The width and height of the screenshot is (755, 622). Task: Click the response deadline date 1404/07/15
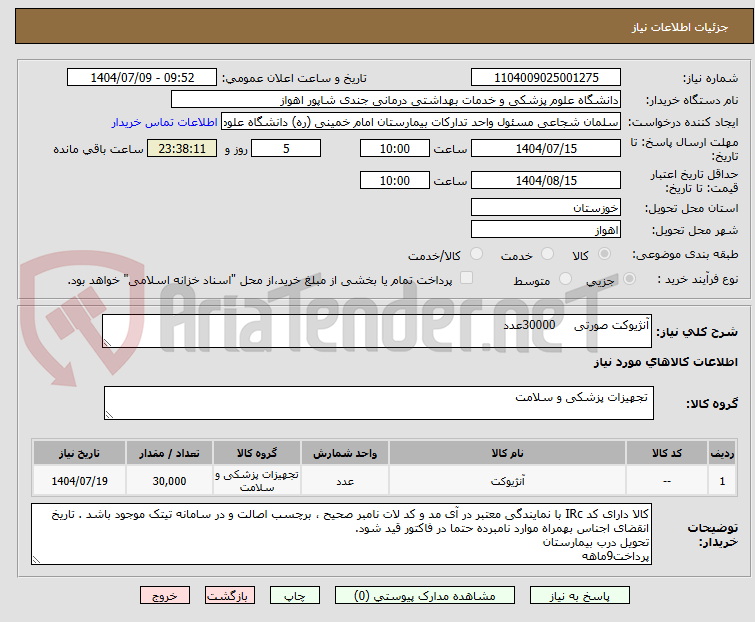pyautogui.click(x=546, y=148)
